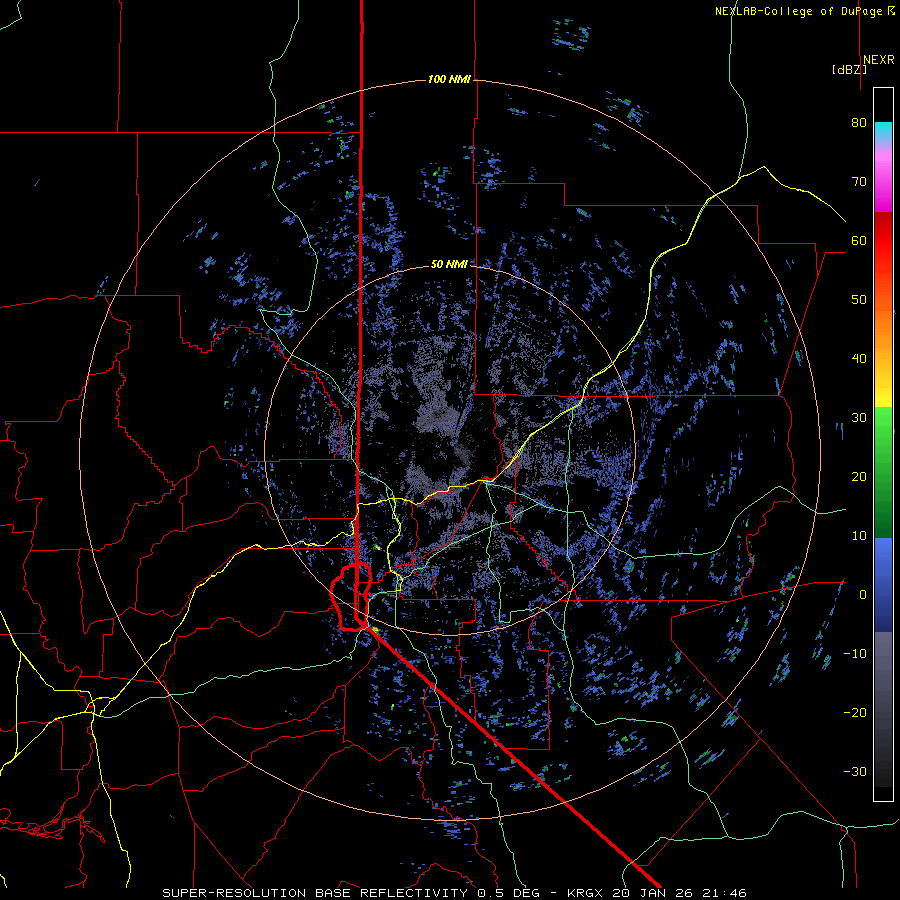
Task: Click the [dBZ] units label
Action: [x=849, y=70]
